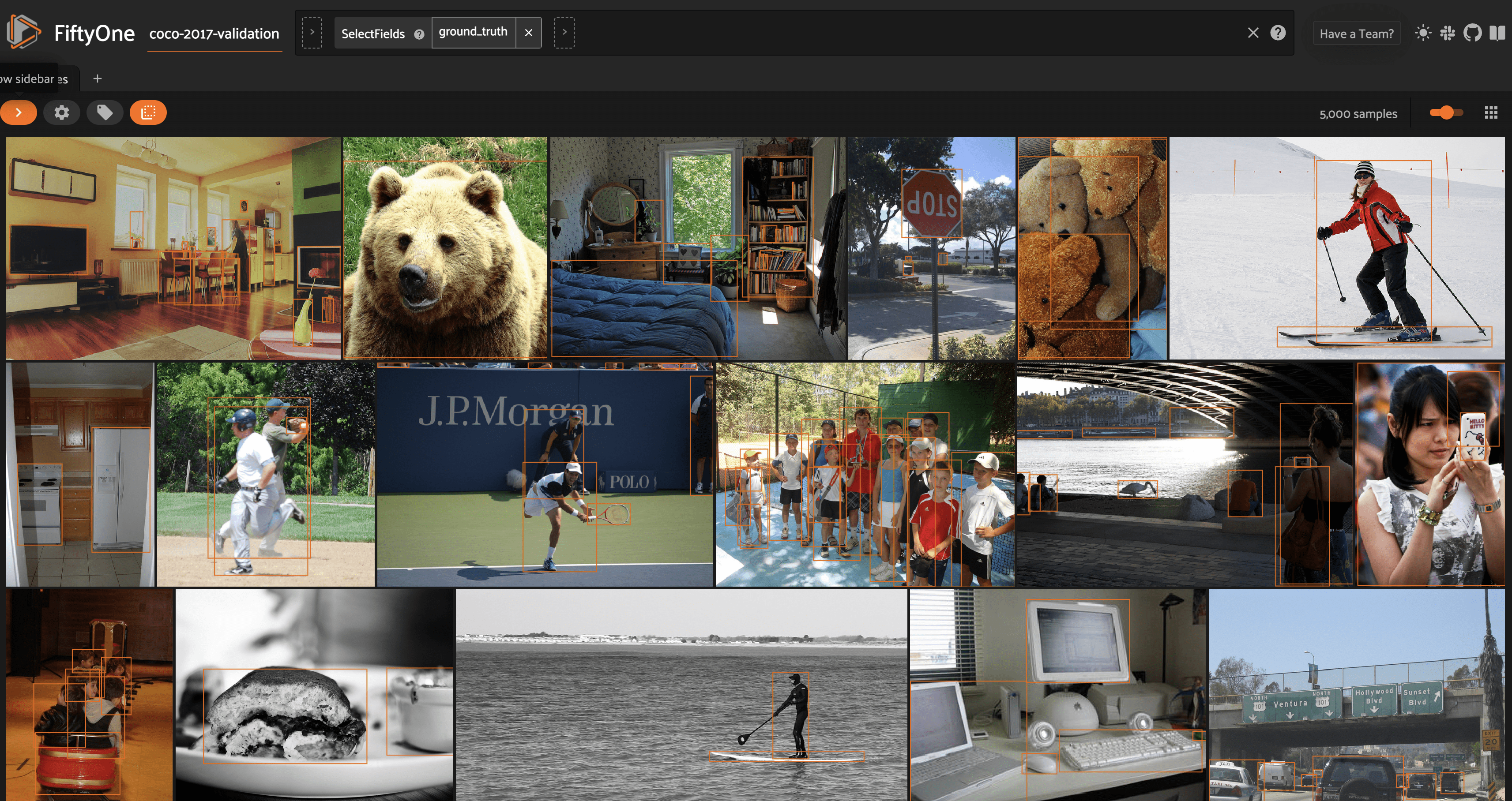Expand the sidebar with orange arrow

tap(18, 112)
